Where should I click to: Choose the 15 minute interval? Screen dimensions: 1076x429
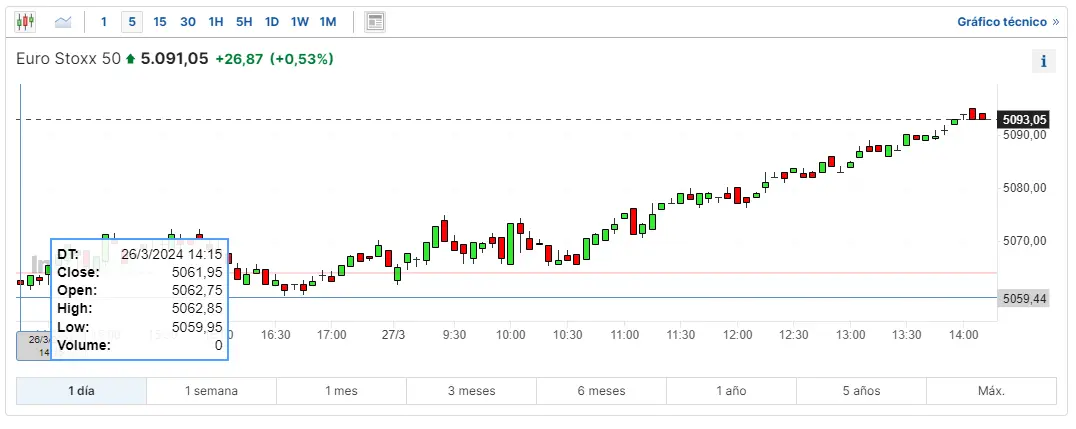[160, 22]
